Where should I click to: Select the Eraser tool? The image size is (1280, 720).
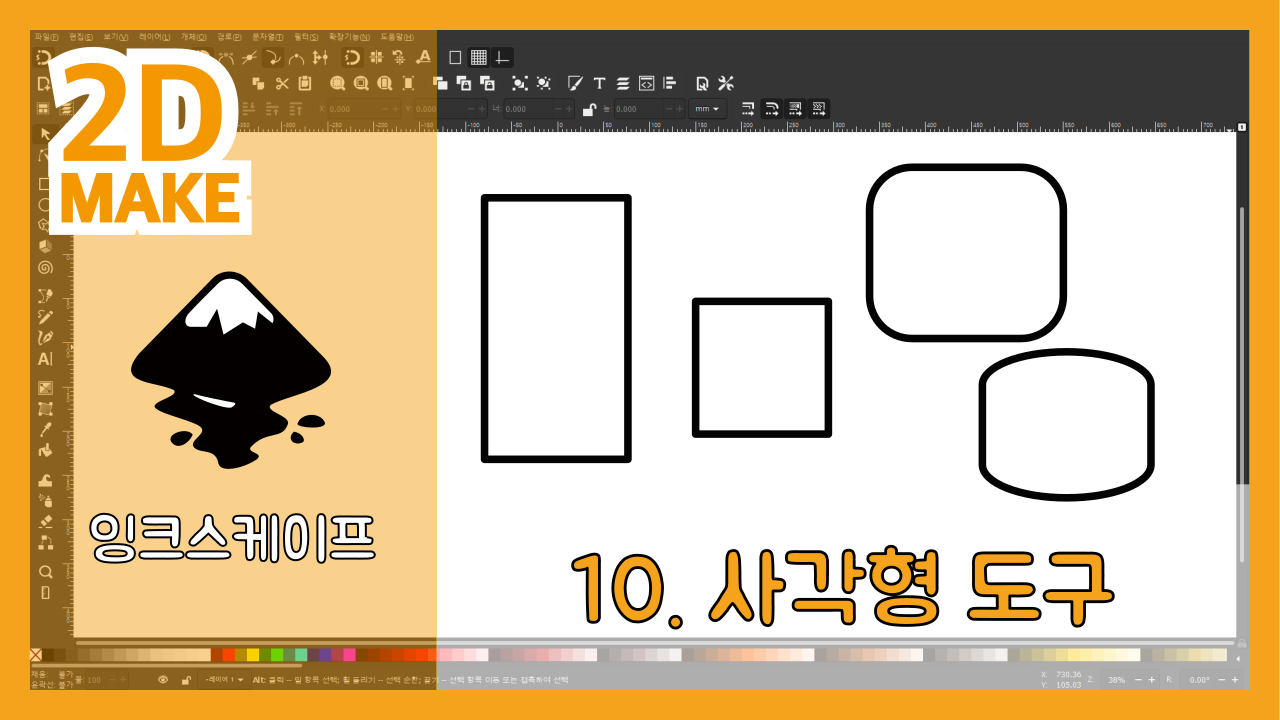tap(44, 521)
